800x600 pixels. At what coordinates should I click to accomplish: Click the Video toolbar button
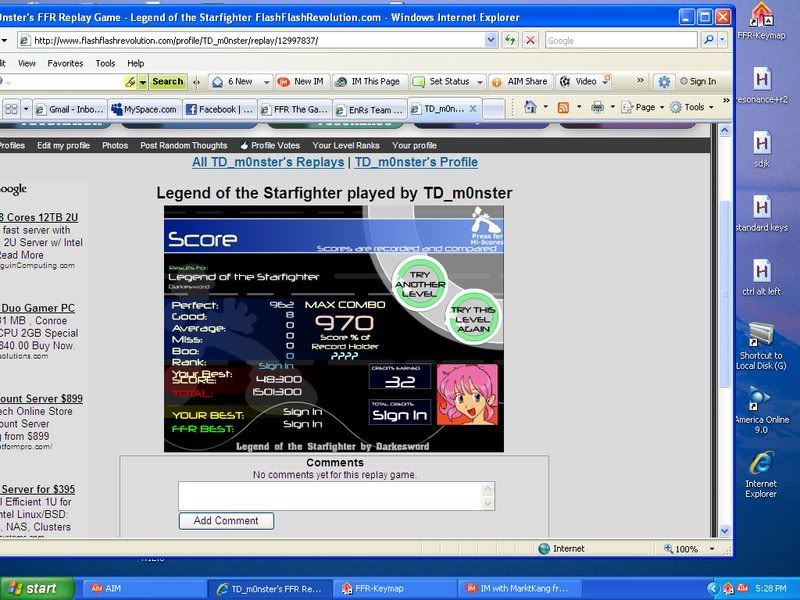click(x=580, y=82)
